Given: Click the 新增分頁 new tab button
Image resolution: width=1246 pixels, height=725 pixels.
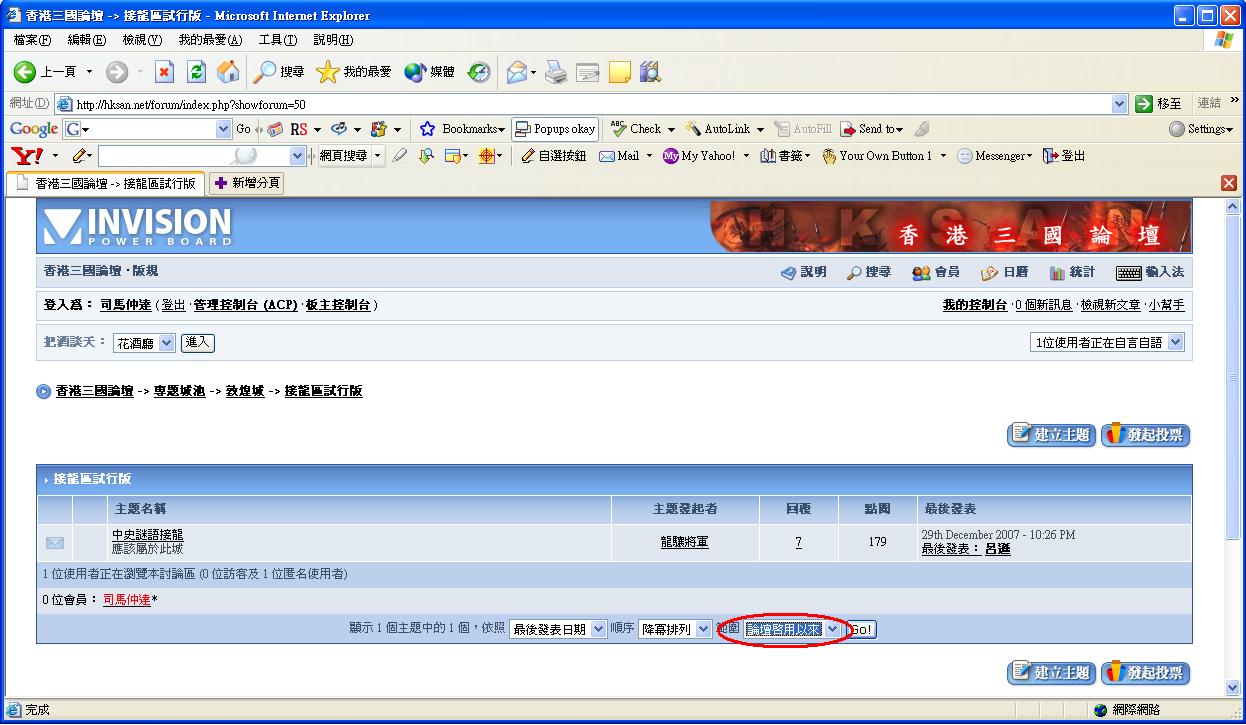Looking at the screenshot, I should click(247, 183).
